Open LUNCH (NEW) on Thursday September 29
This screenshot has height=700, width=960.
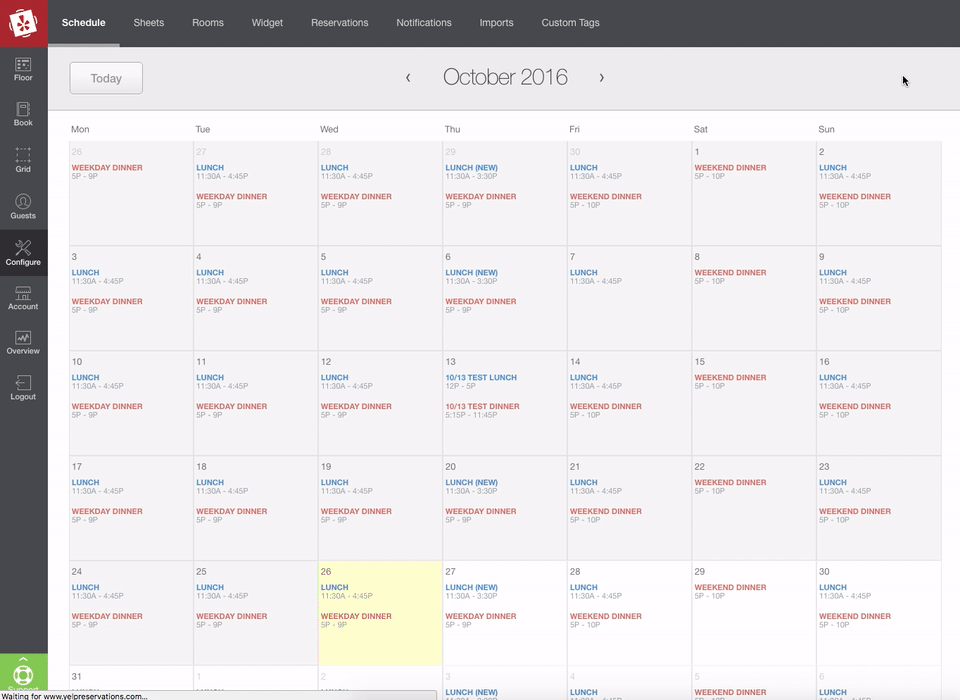(x=471, y=168)
